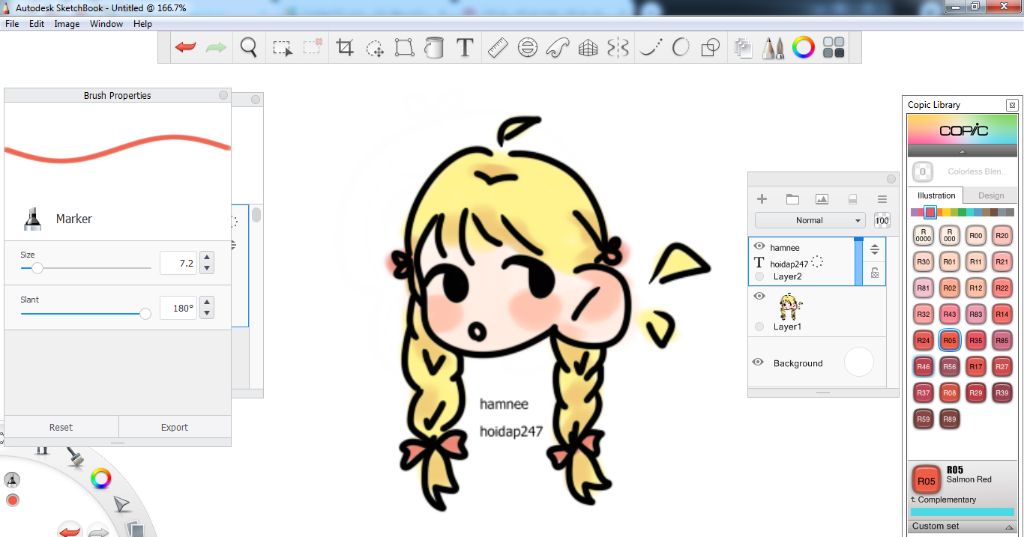This screenshot has width=1024, height=537.
Task: Open the Help menu
Action: click(x=142, y=24)
